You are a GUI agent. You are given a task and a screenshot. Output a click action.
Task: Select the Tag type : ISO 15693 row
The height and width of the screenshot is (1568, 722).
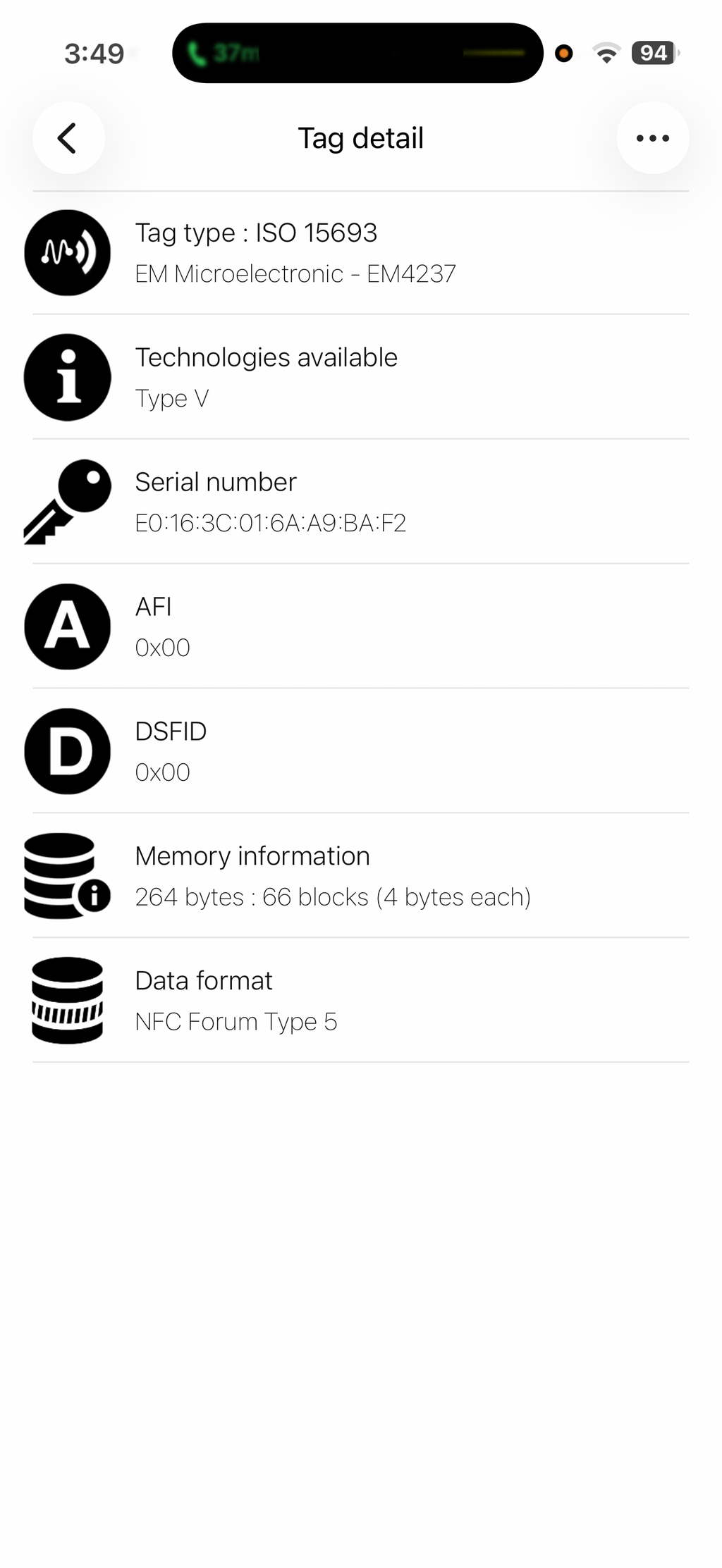tap(361, 253)
